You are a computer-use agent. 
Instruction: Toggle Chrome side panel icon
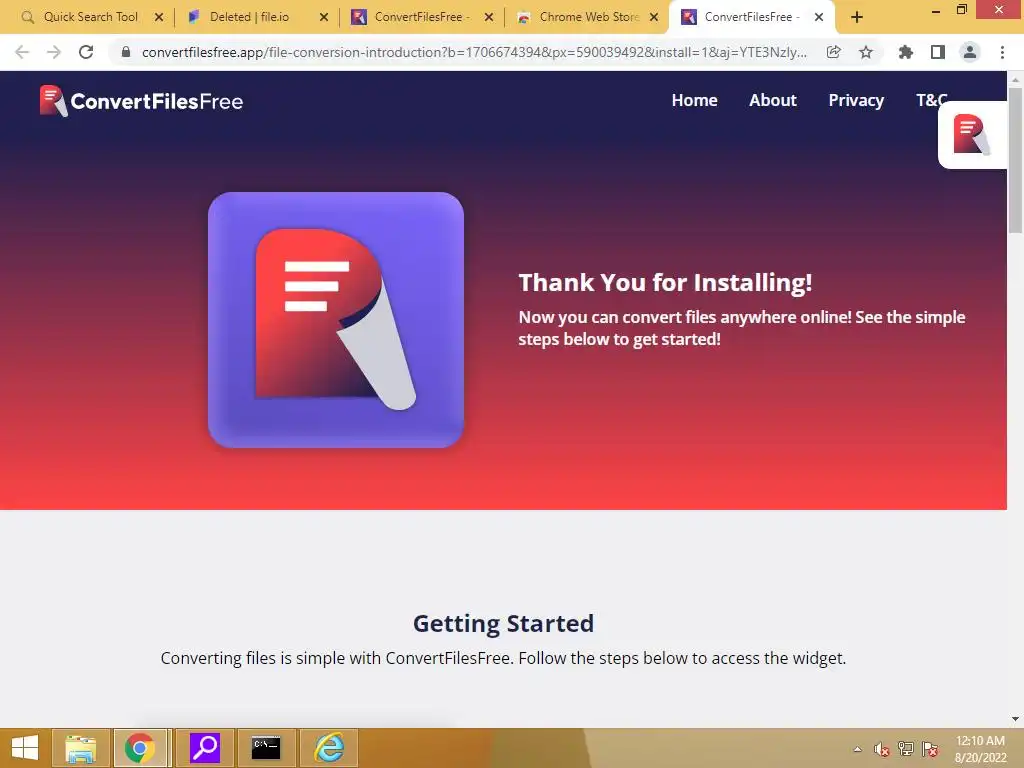938,52
